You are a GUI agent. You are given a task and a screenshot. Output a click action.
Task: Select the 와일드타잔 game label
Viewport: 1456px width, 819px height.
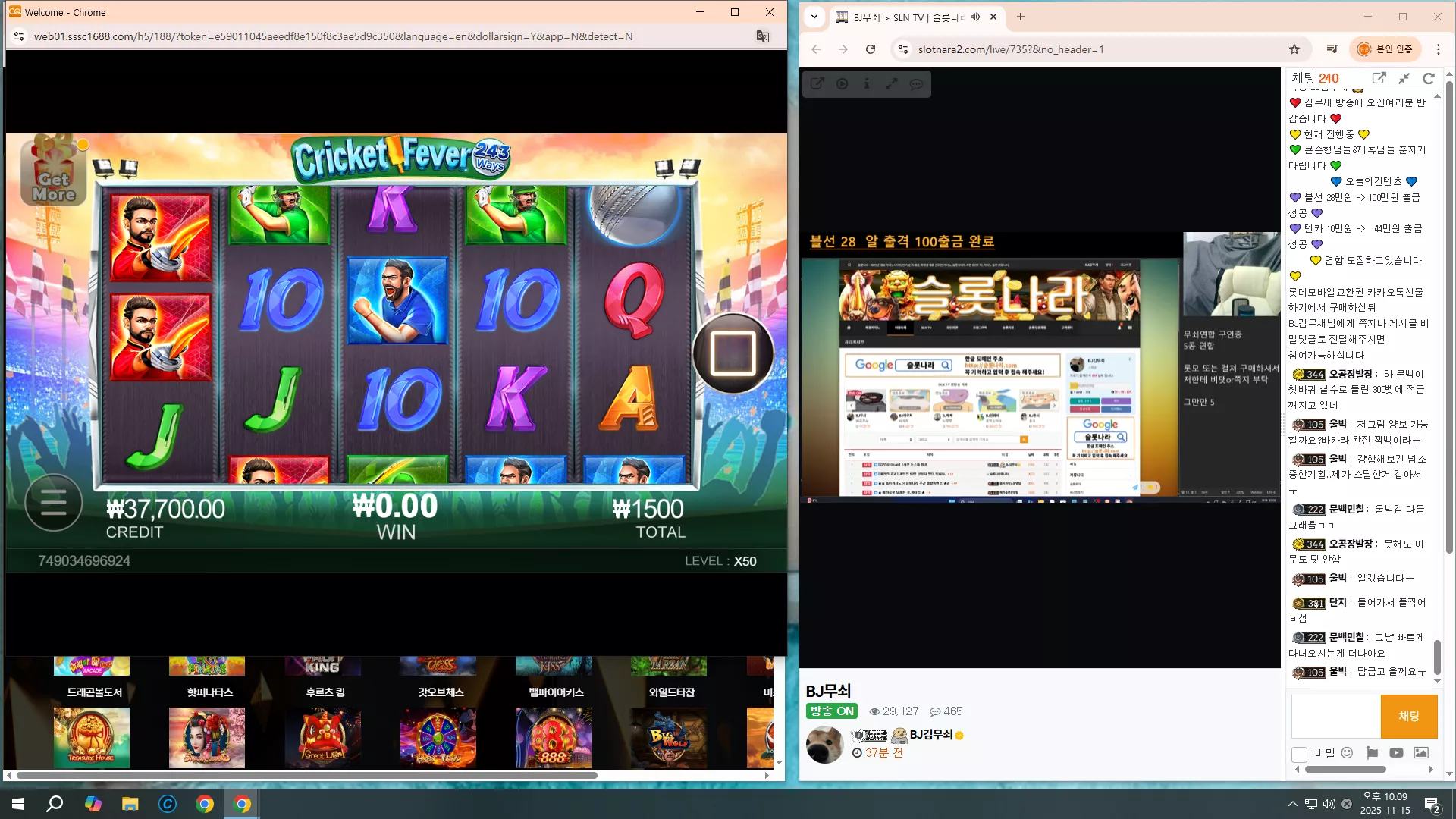671,692
